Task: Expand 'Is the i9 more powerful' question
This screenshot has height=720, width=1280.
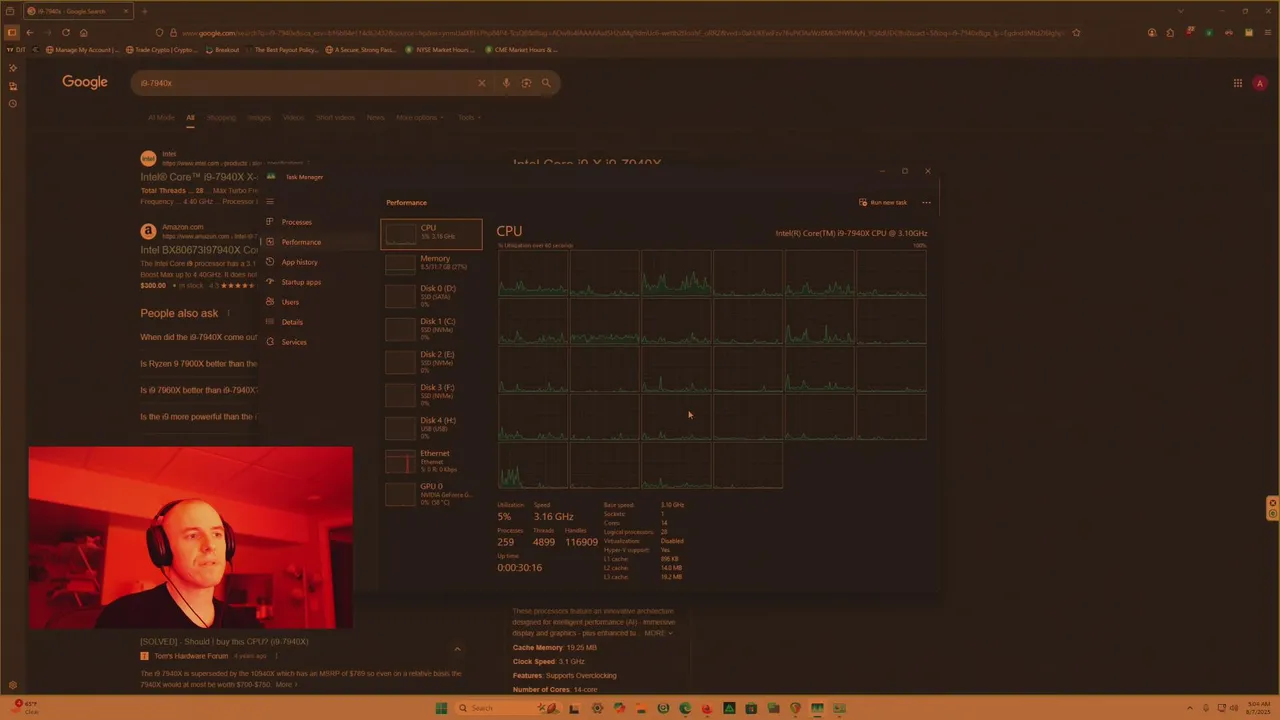Action: point(197,417)
